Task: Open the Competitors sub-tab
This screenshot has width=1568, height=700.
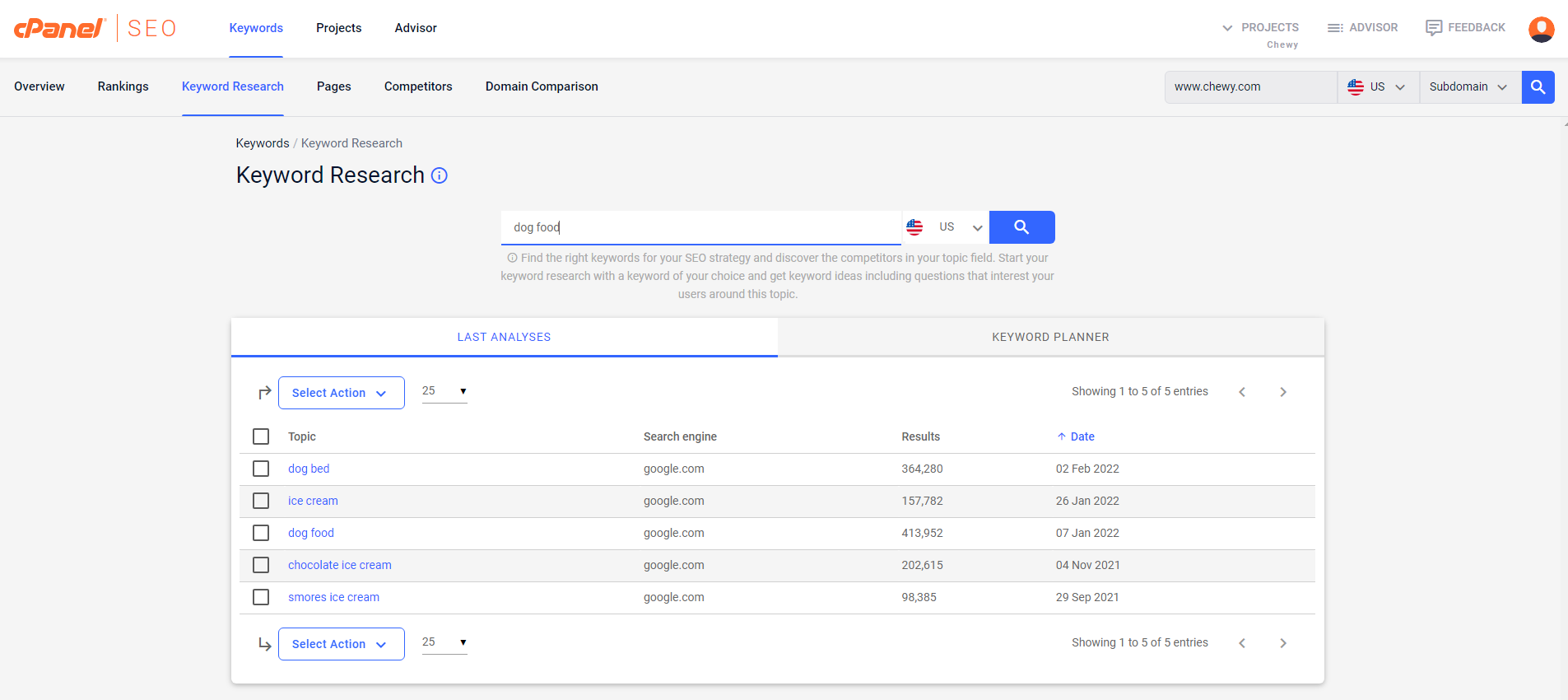Action: (x=418, y=86)
